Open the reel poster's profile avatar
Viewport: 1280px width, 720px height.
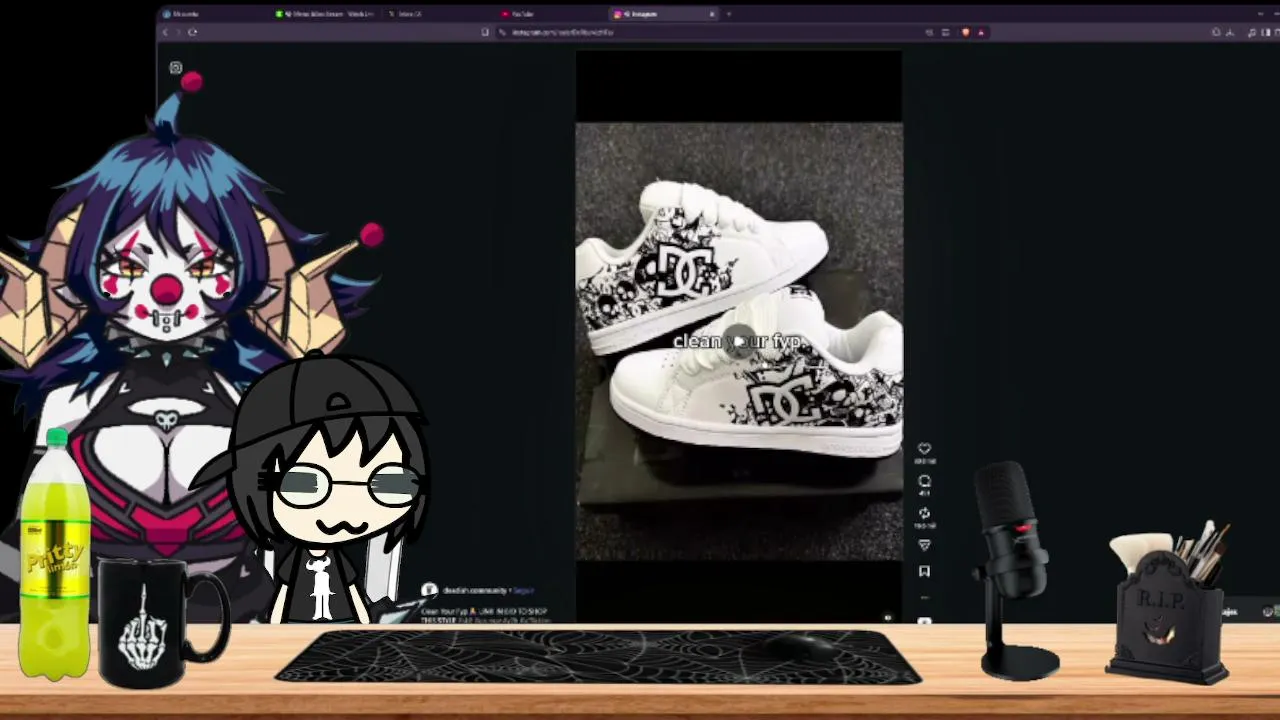tap(429, 590)
